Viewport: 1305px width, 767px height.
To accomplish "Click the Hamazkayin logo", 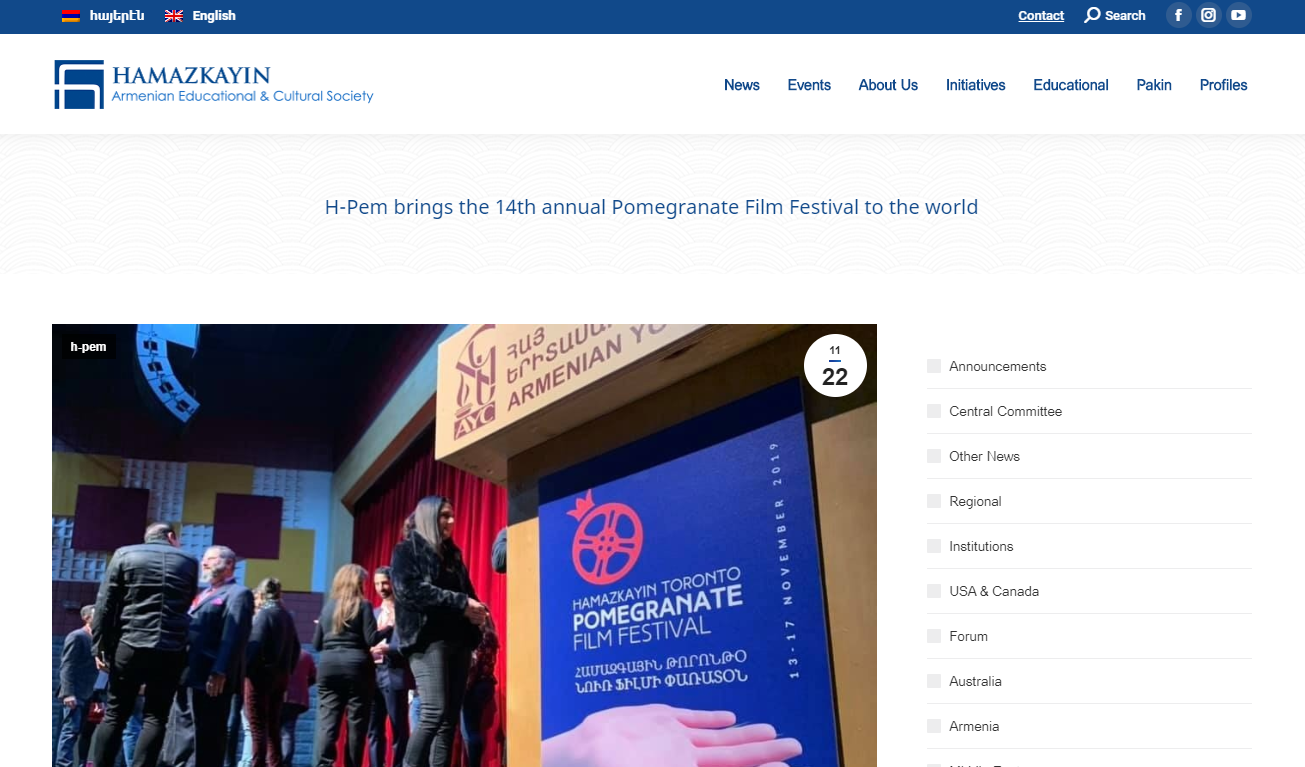I will click(214, 85).
